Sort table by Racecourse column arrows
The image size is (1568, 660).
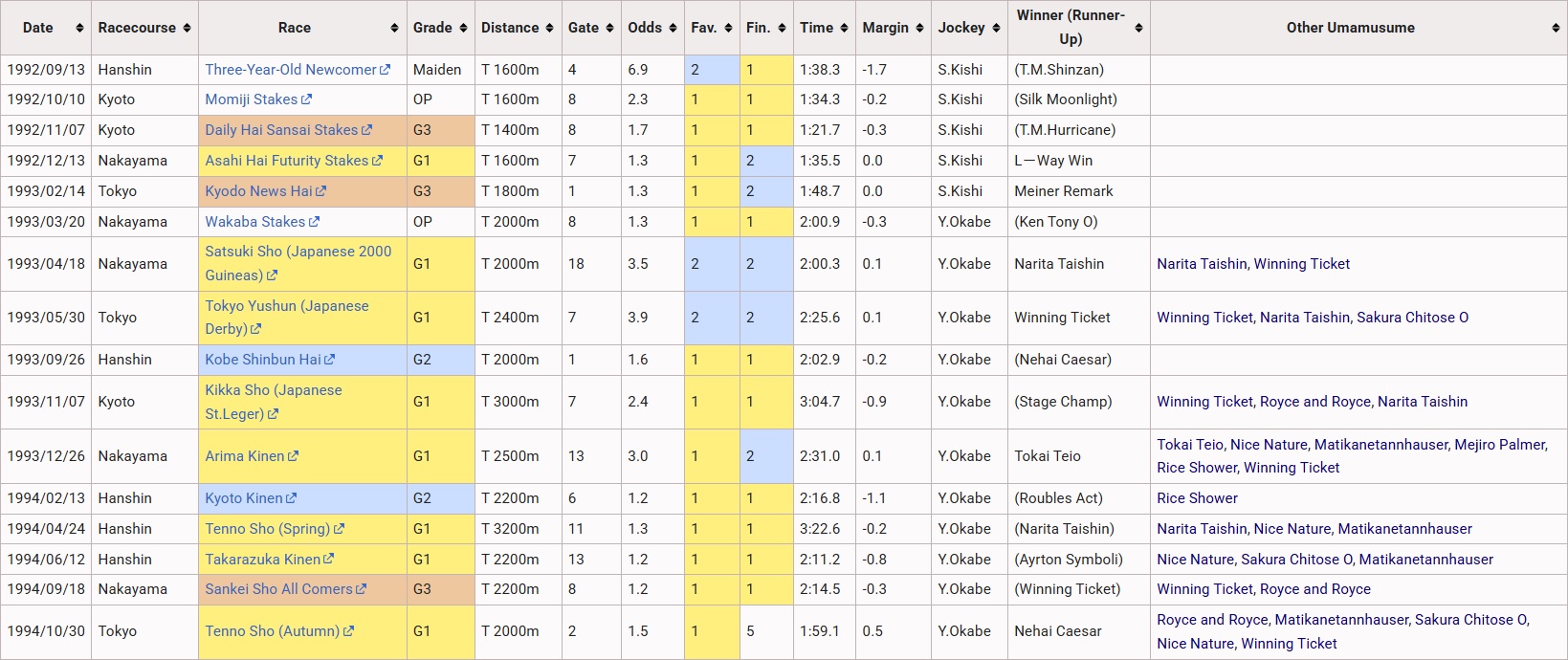click(x=187, y=28)
